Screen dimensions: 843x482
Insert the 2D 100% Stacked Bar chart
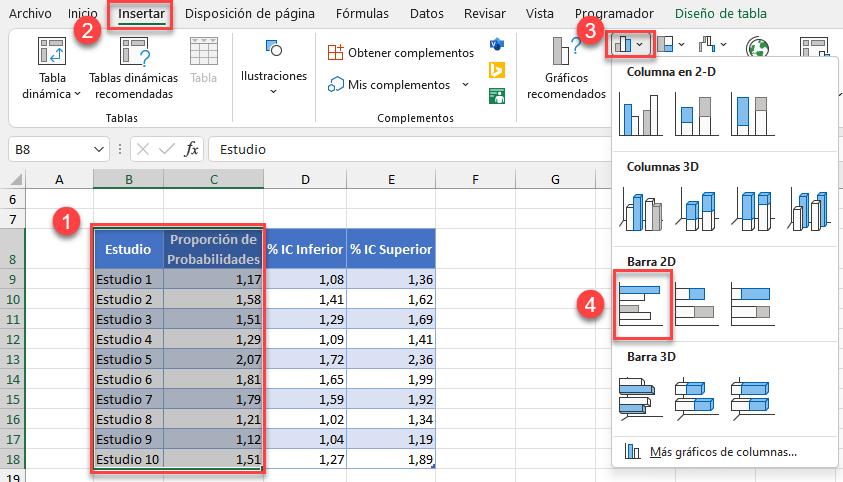[752, 304]
